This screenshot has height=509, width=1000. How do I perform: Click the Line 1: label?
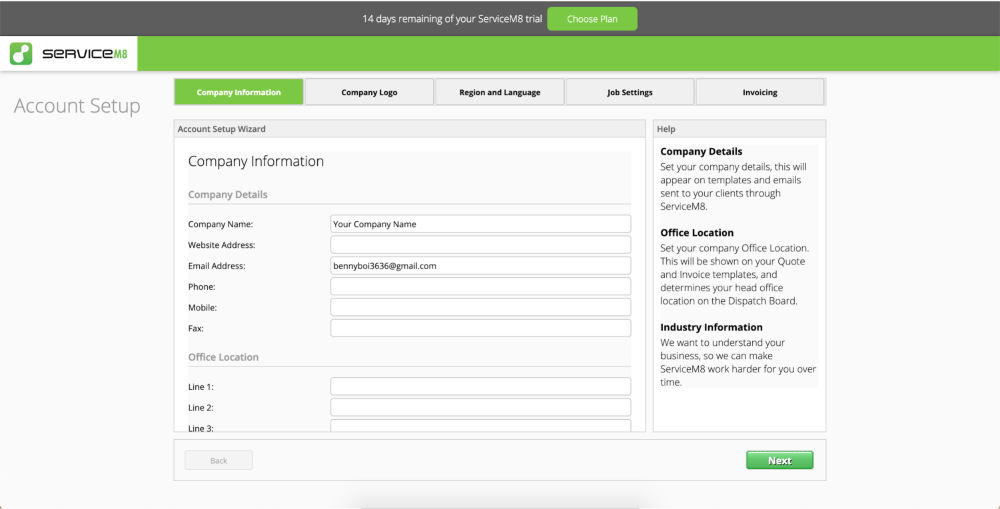(200, 387)
